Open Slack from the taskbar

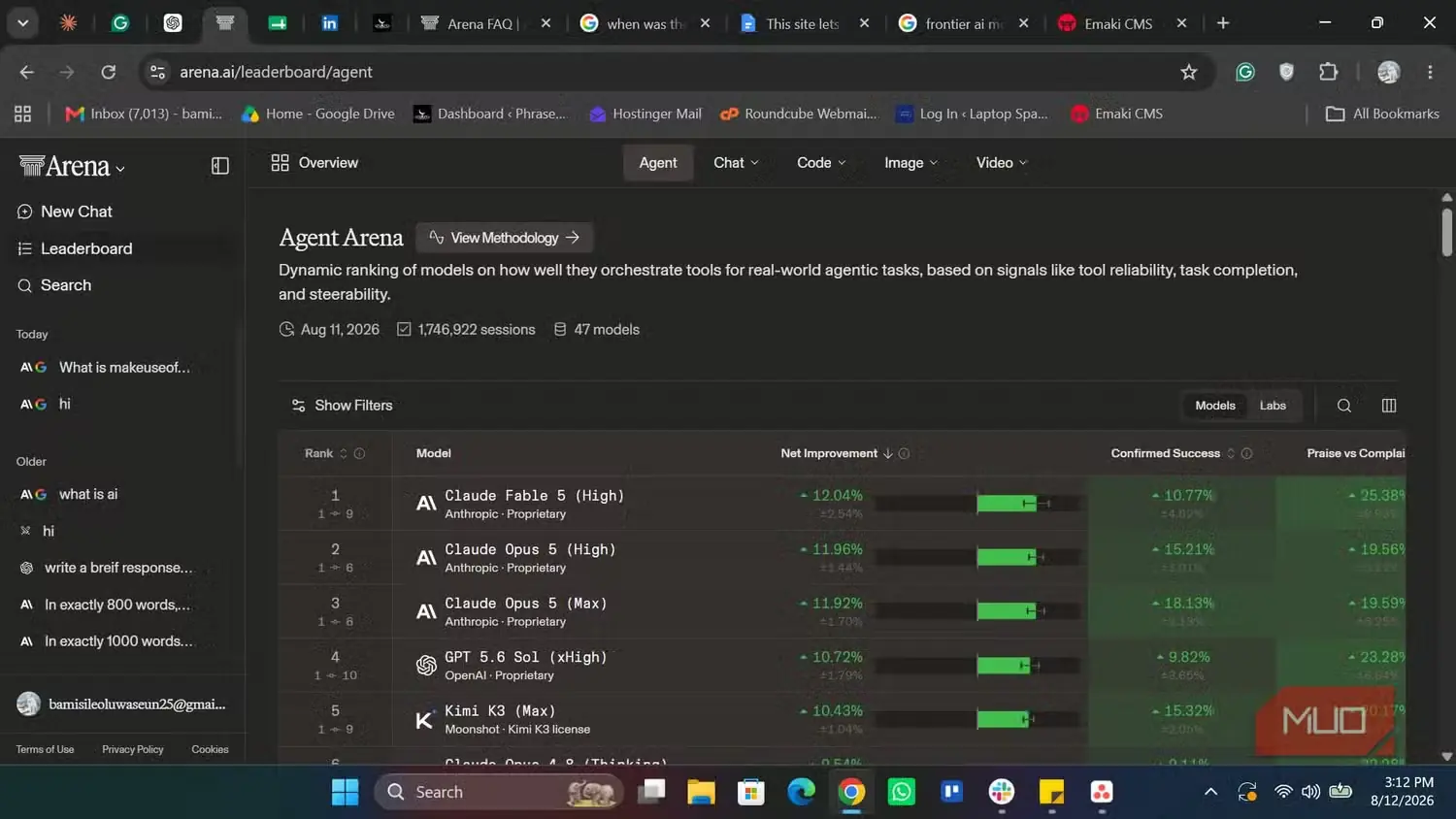pyautogui.click(x=1002, y=792)
